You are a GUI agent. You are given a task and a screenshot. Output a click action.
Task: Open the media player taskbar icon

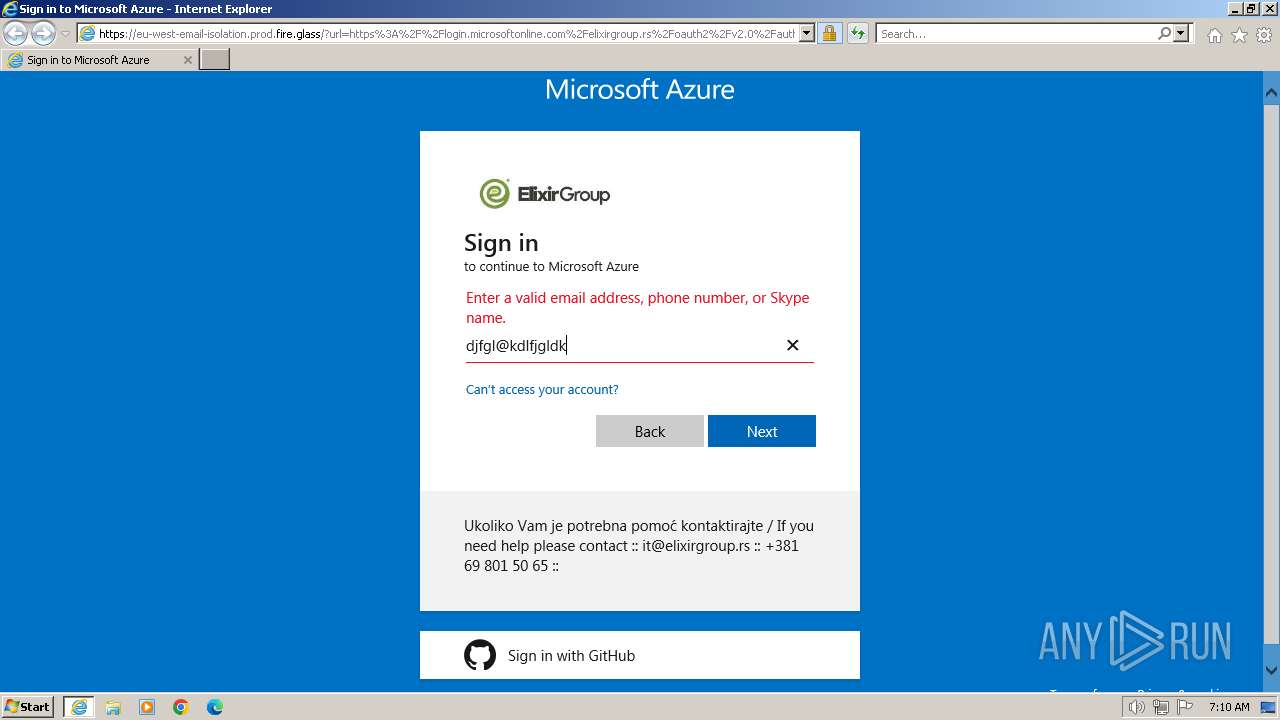[147, 707]
